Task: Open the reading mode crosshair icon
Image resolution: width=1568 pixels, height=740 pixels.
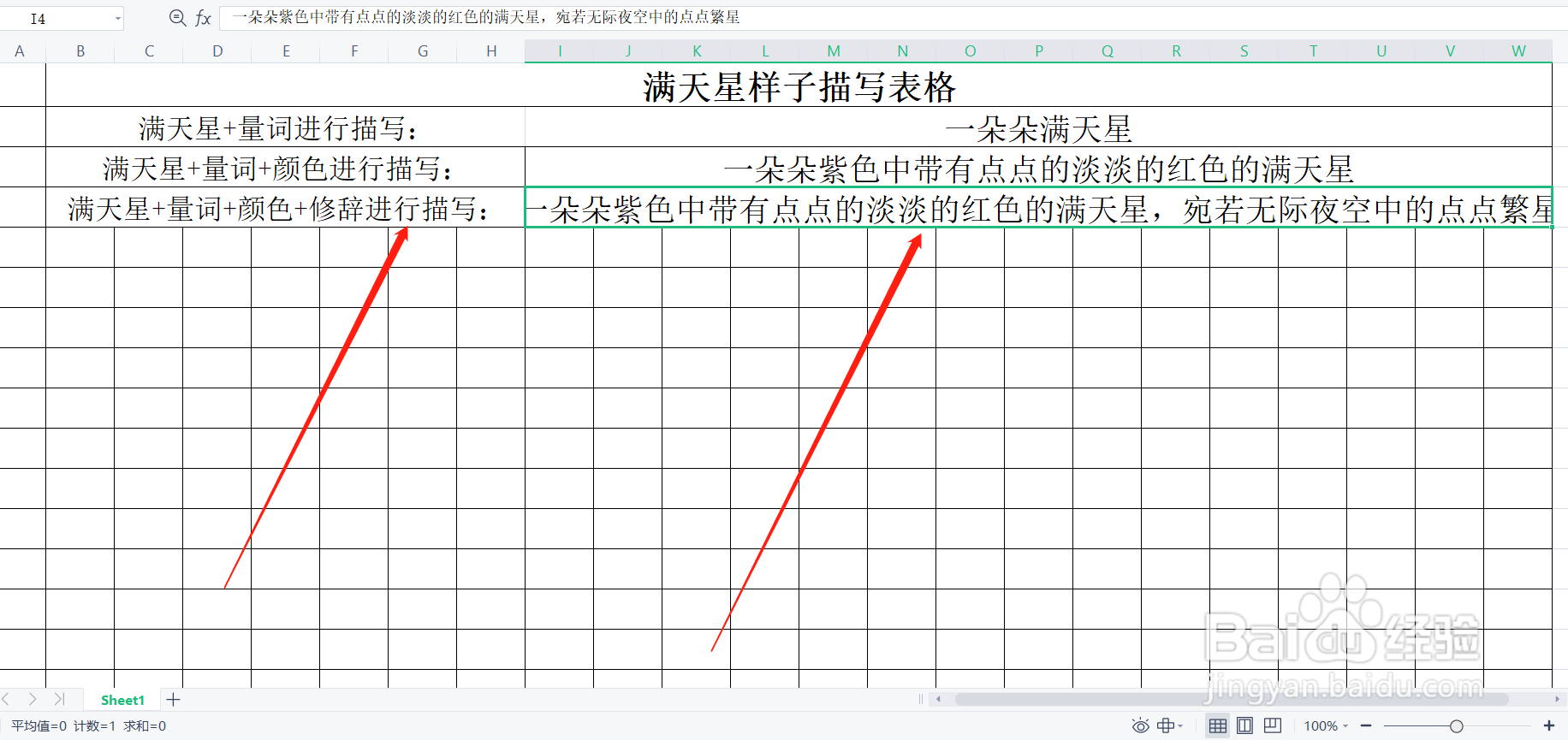Action: tap(1165, 725)
